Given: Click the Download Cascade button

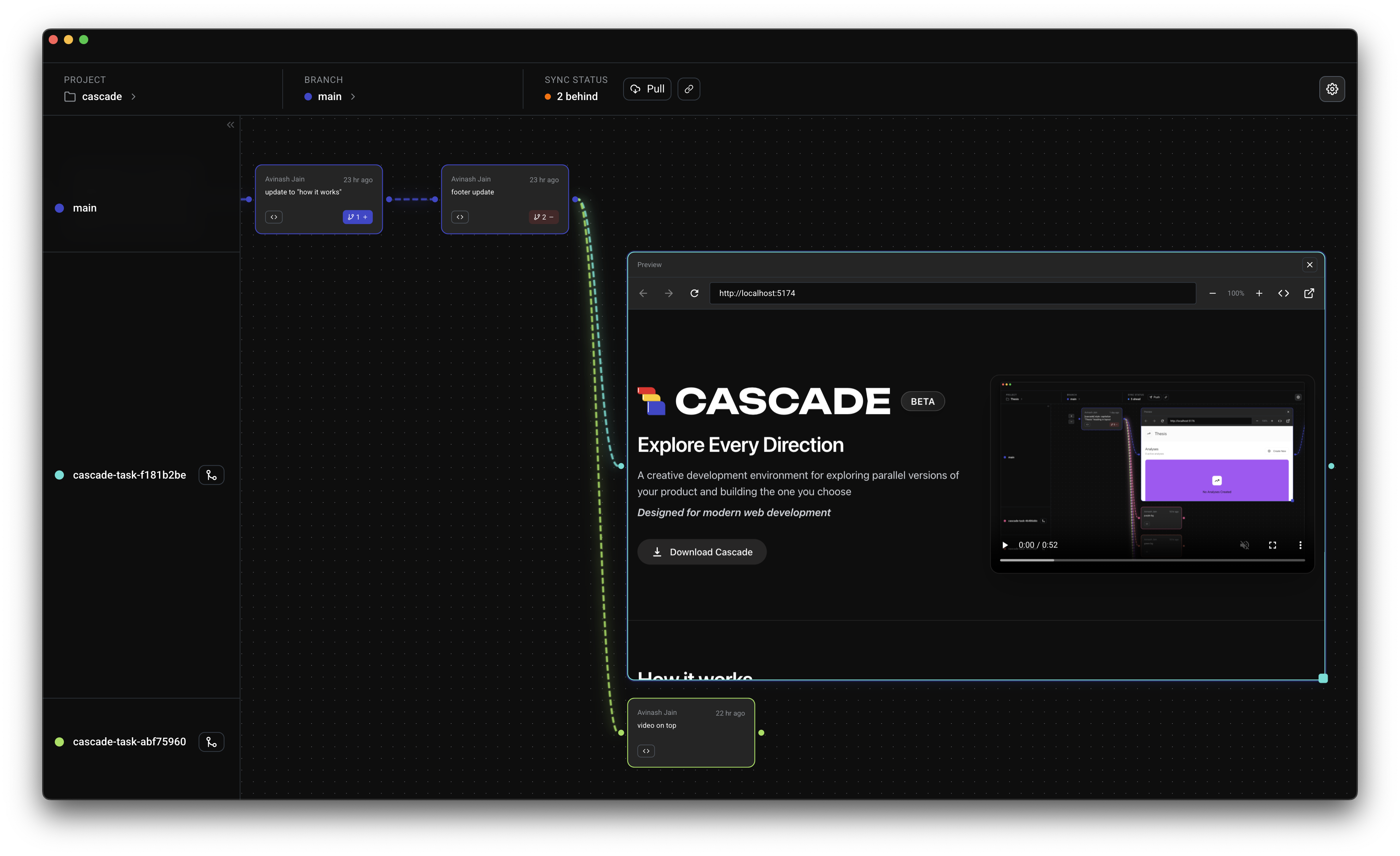Looking at the screenshot, I should click(702, 552).
